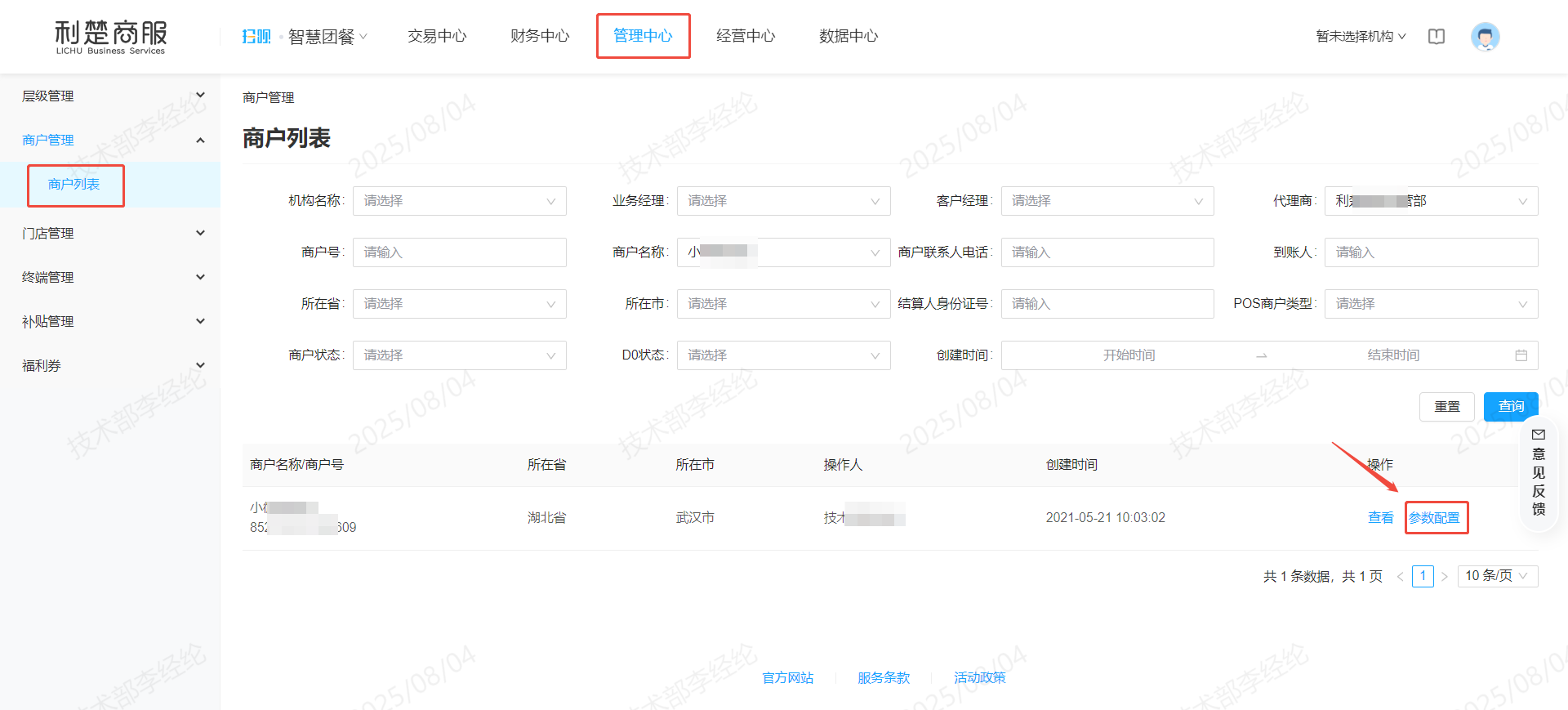
Task: Click the calendar icon in 创建时间 field
Action: (x=1521, y=355)
